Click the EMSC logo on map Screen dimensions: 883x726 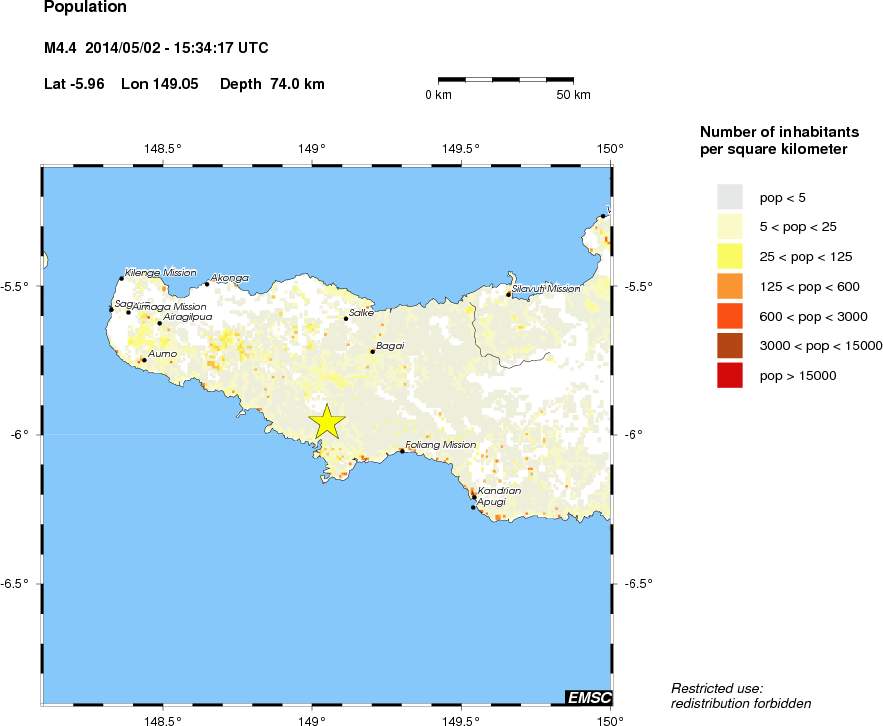coord(588,696)
